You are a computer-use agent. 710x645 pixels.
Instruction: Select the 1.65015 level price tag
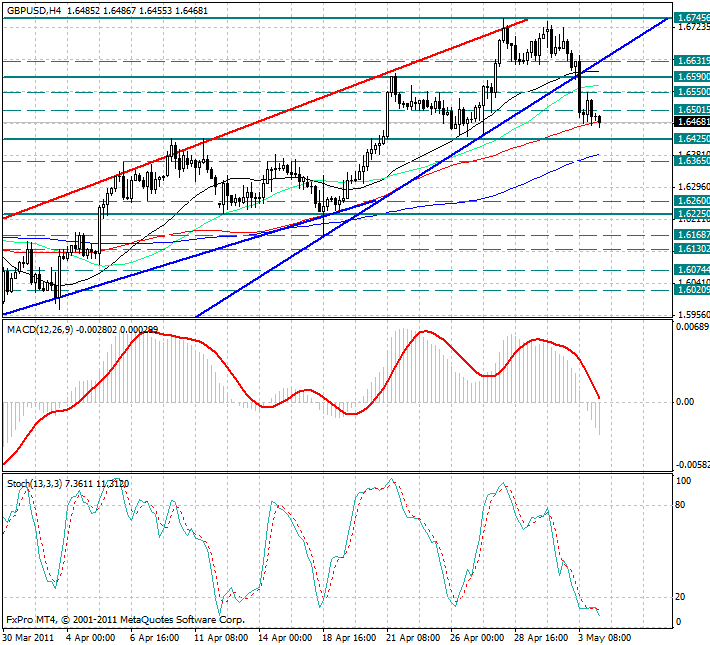pyautogui.click(x=692, y=110)
